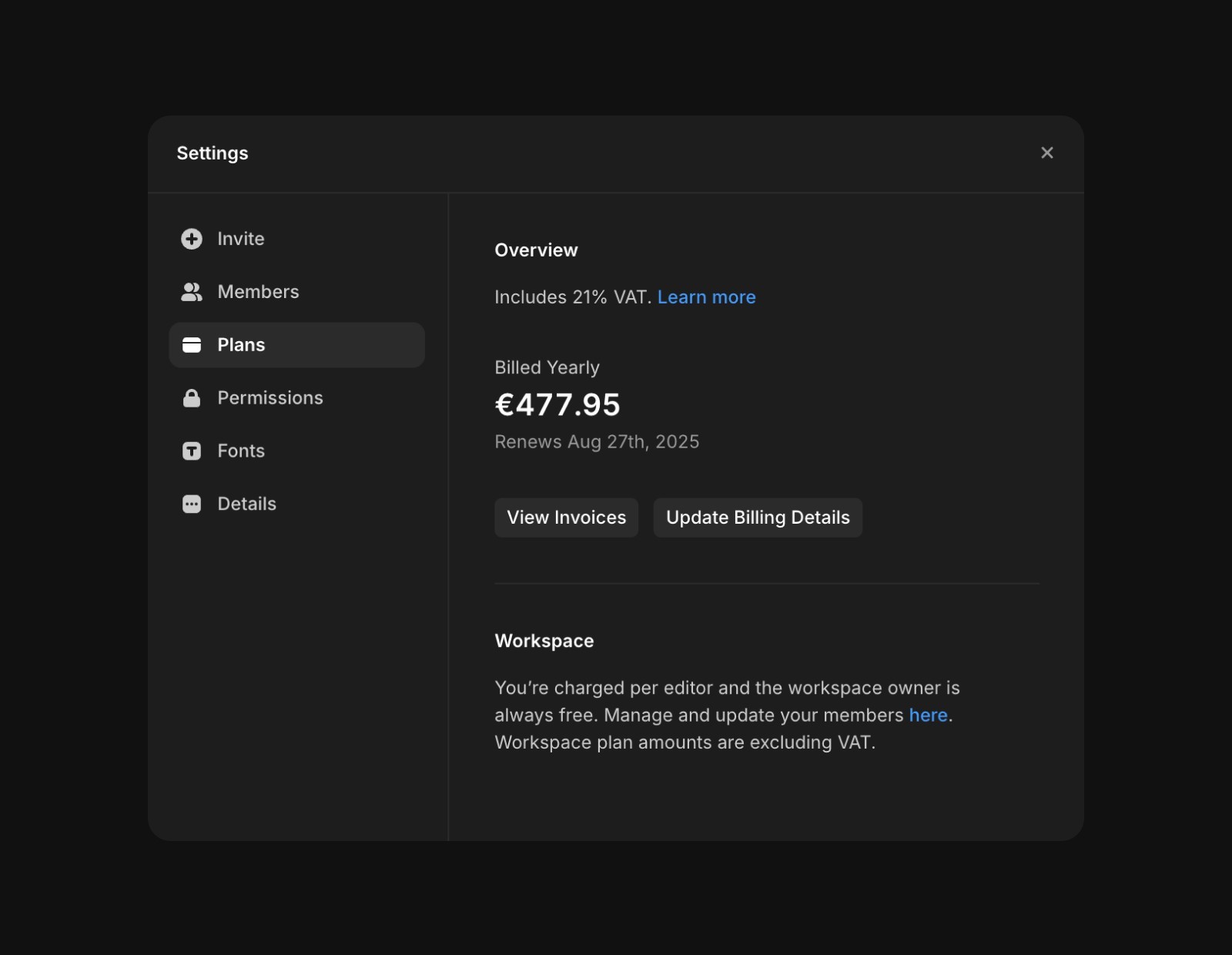
Task: Click the Renews Aug 27th, 2025 text
Action: click(597, 442)
